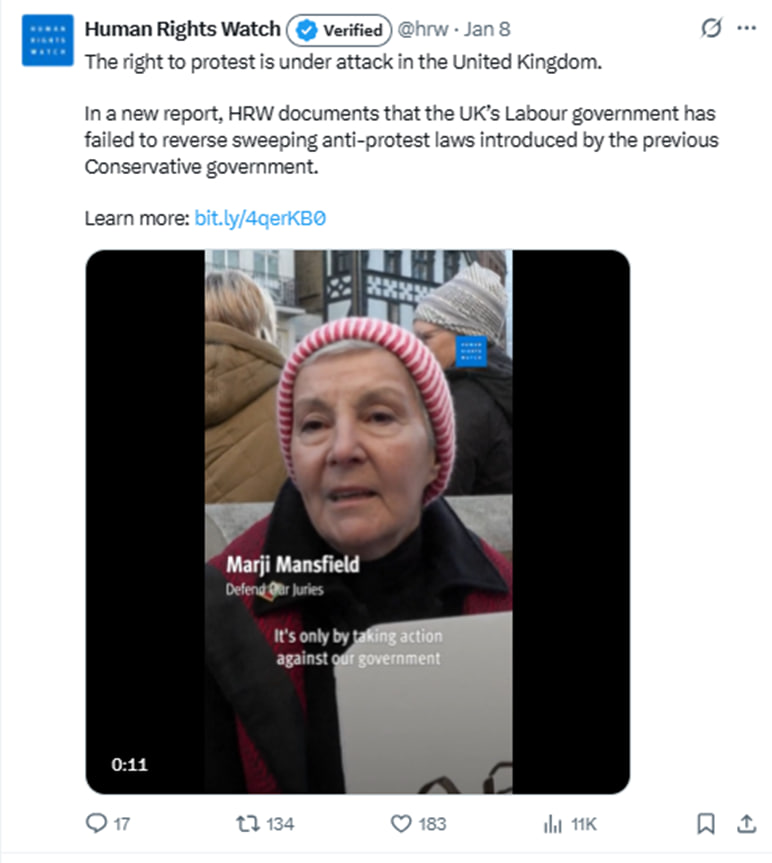
Task: Like the post with the heart icon
Action: (401, 824)
